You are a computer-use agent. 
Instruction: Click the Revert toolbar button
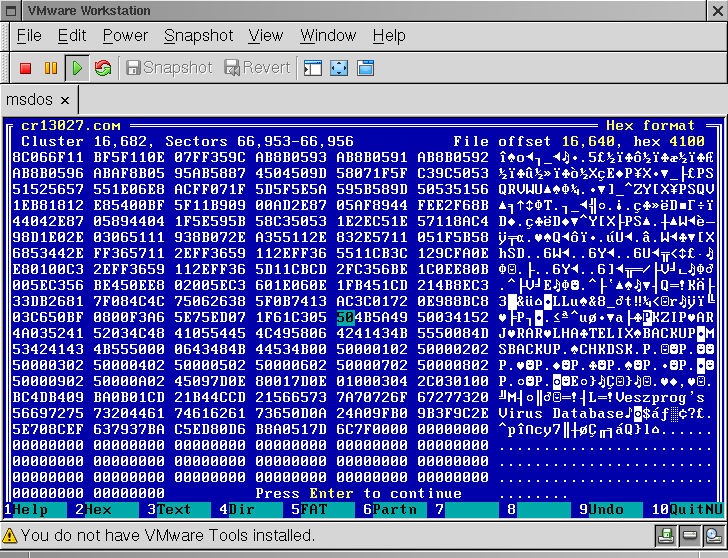(x=257, y=68)
